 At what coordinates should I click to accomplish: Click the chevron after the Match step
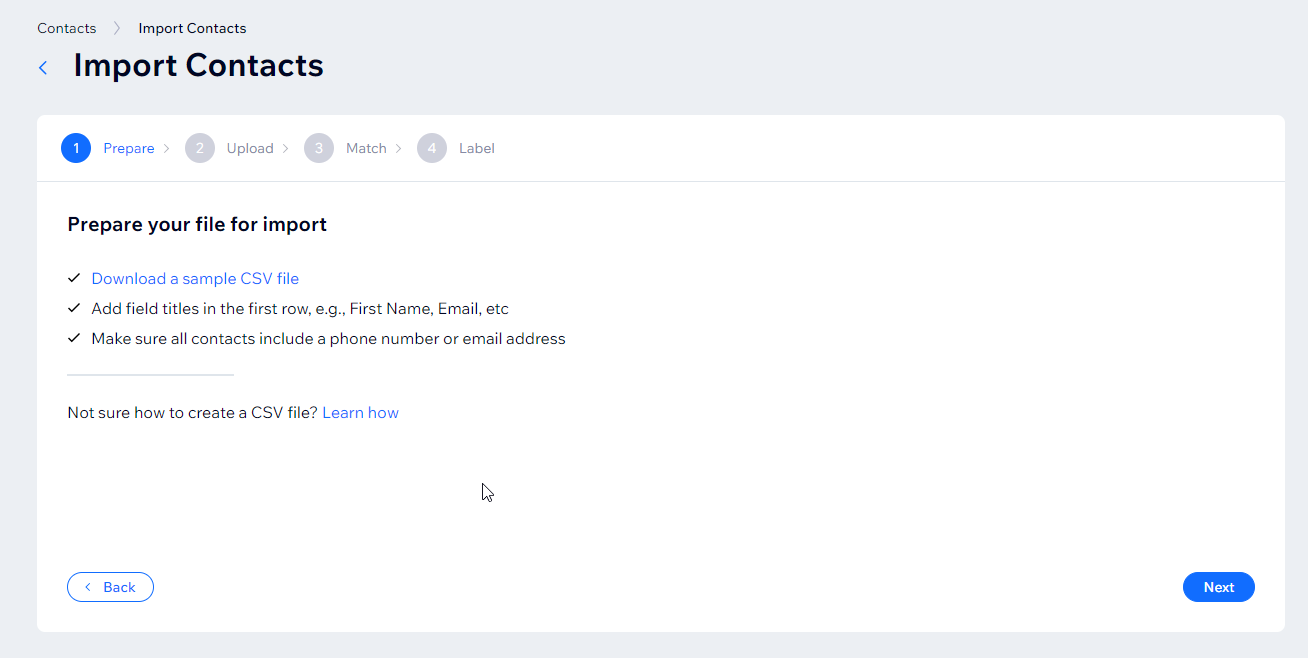click(398, 148)
